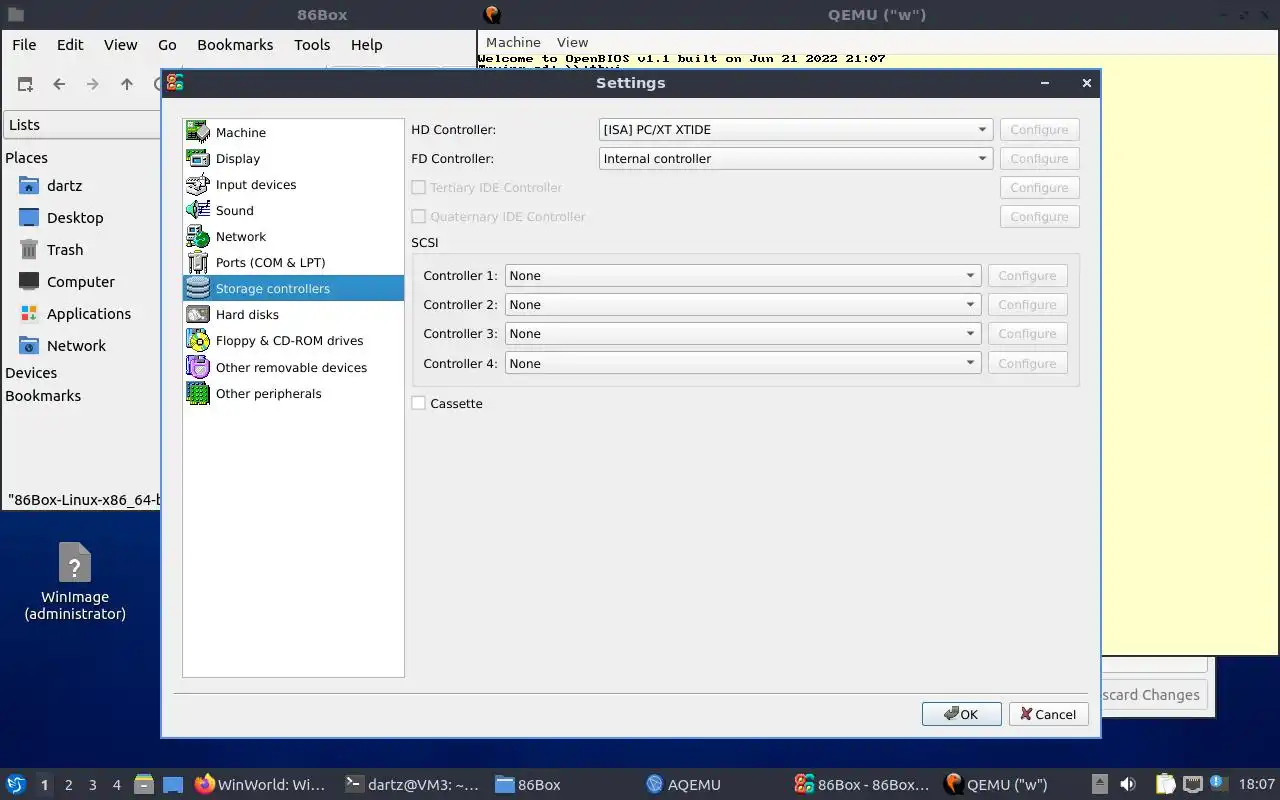Image resolution: width=1280 pixels, height=800 pixels.
Task: Switch to the WinWorld Firefox taskbar window
Action: tap(261, 785)
